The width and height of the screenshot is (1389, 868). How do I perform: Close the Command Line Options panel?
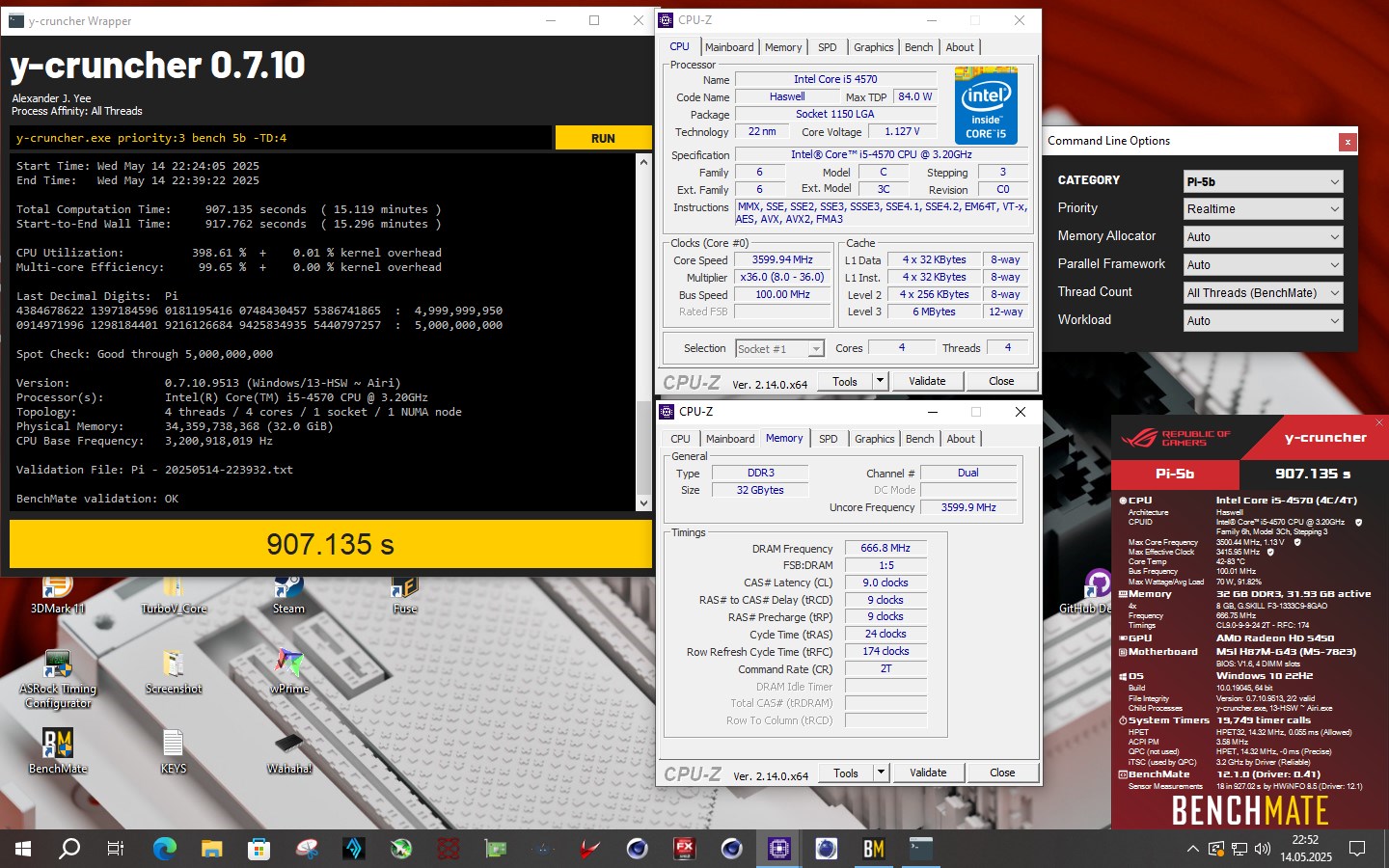click(x=1348, y=142)
